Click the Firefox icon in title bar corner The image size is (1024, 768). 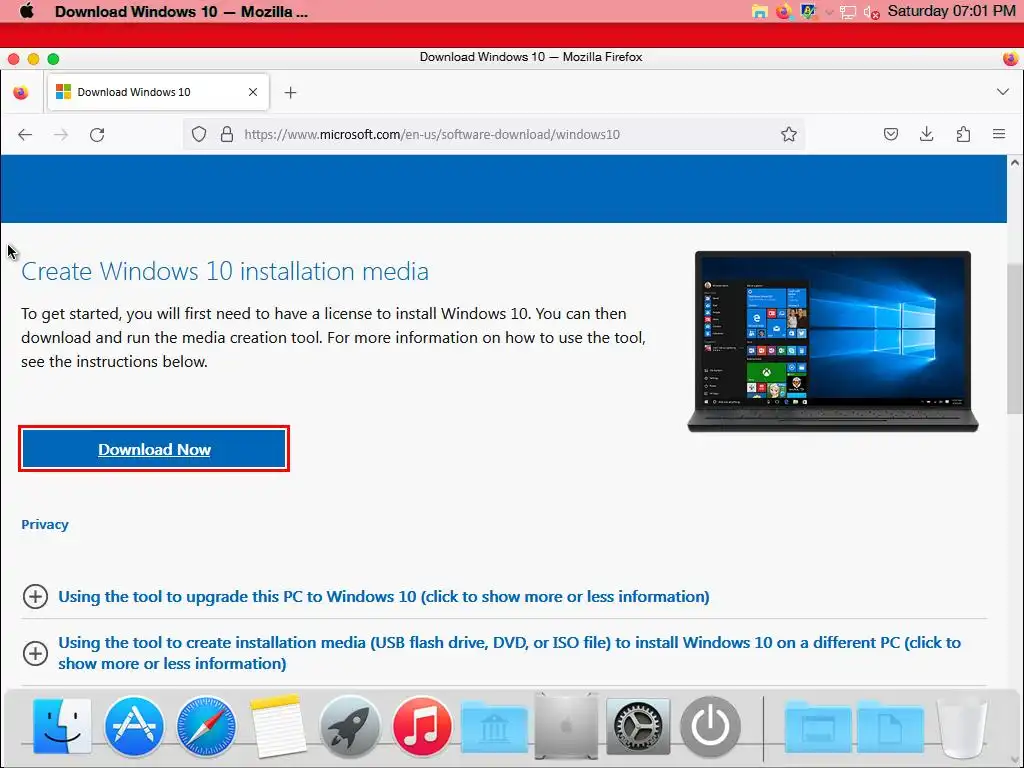coord(1010,58)
